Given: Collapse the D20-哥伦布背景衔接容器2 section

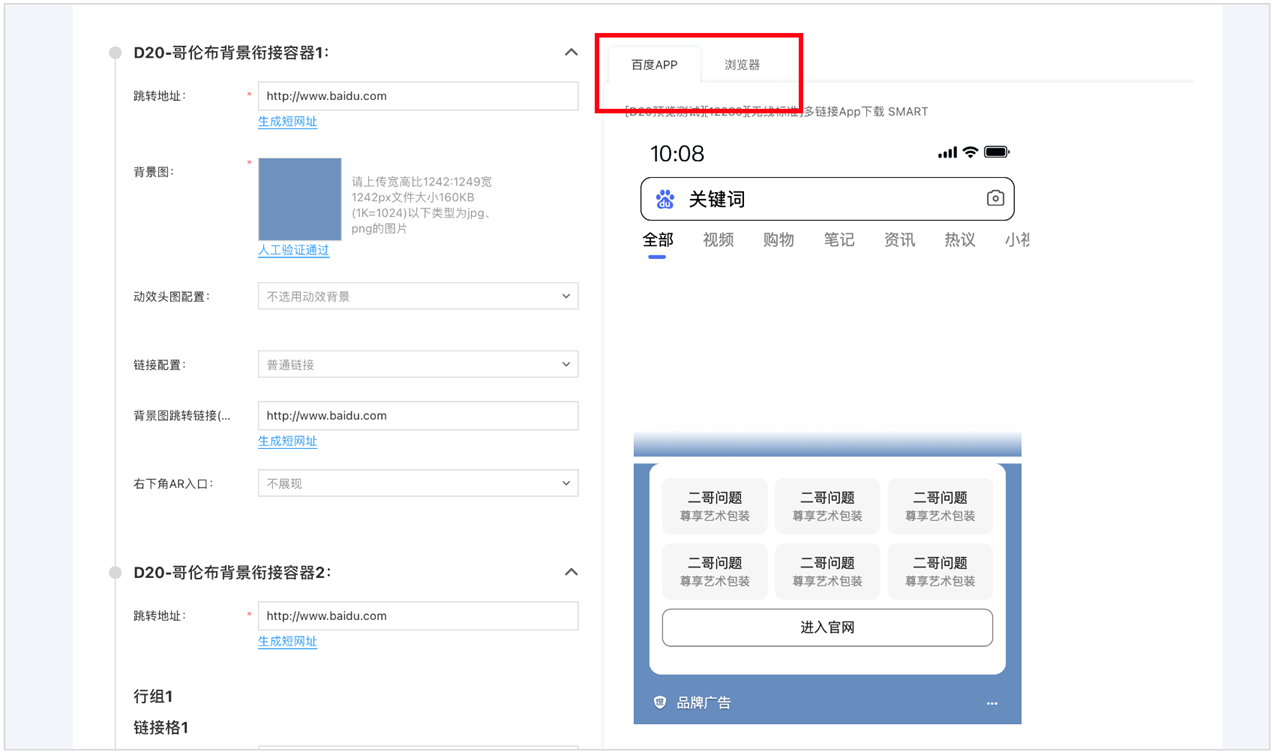Looking at the screenshot, I should pyautogui.click(x=571, y=572).
